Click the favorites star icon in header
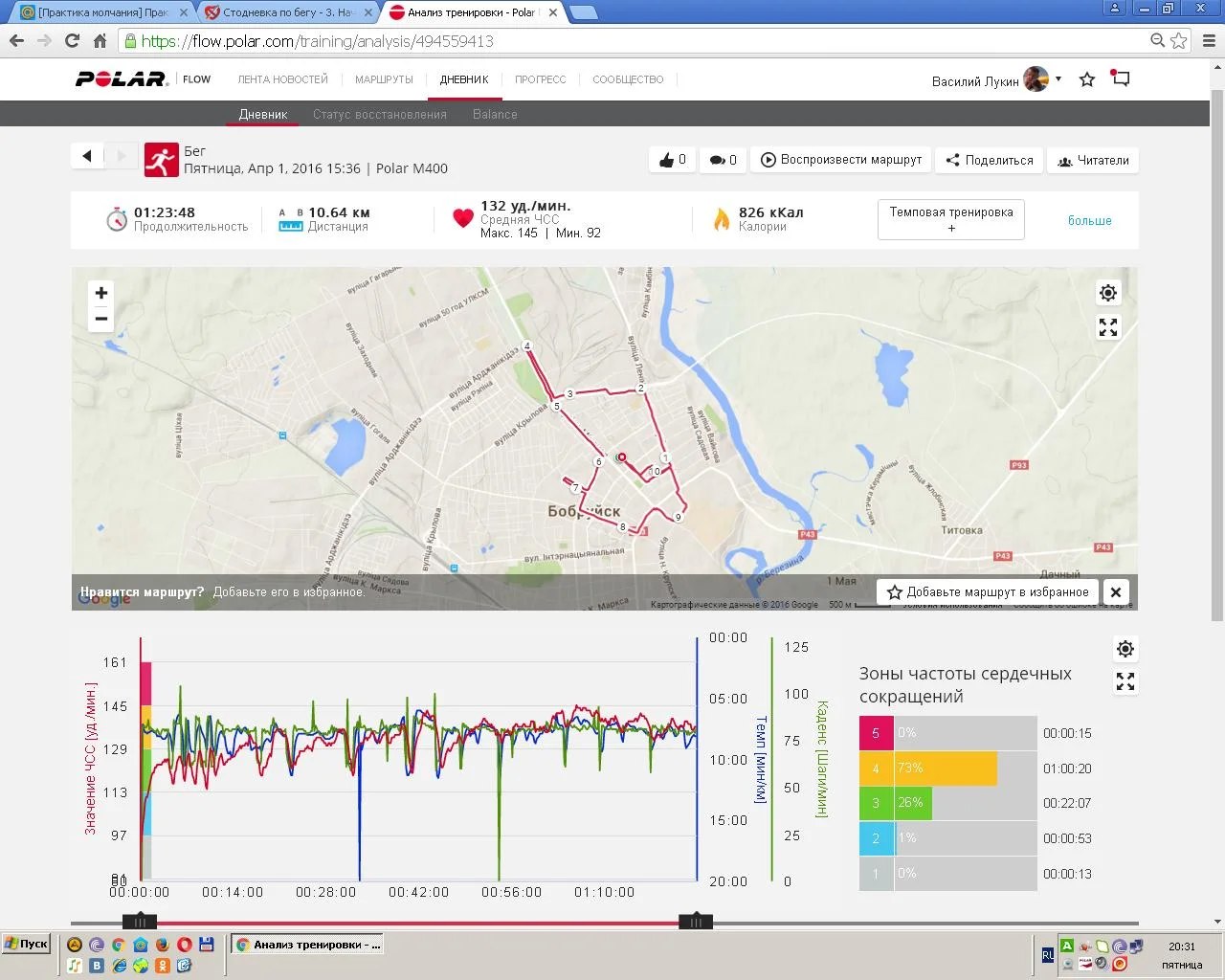Viewport: 1225px width, 980px height. (x=1087, y=79)
